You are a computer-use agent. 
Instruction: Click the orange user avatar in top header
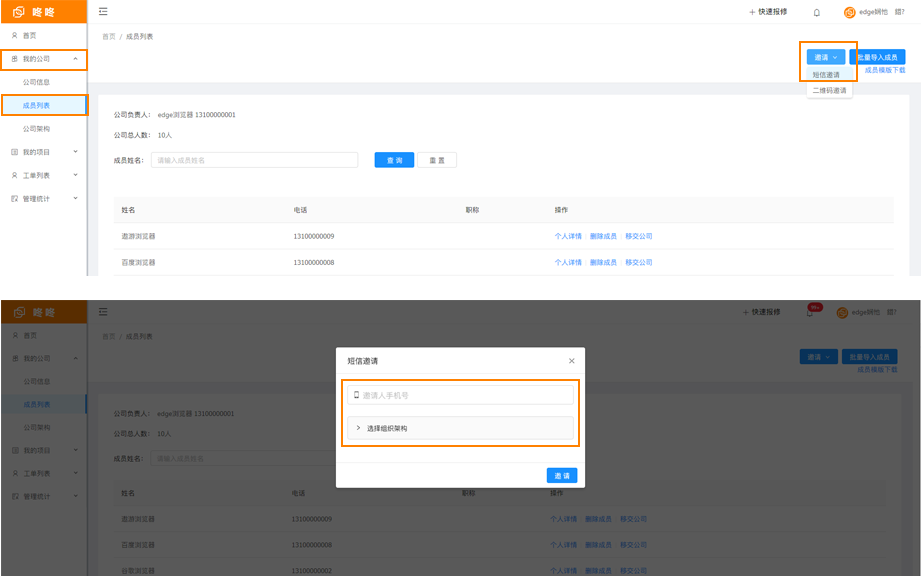pyautogui.click(x=850, y=12)
